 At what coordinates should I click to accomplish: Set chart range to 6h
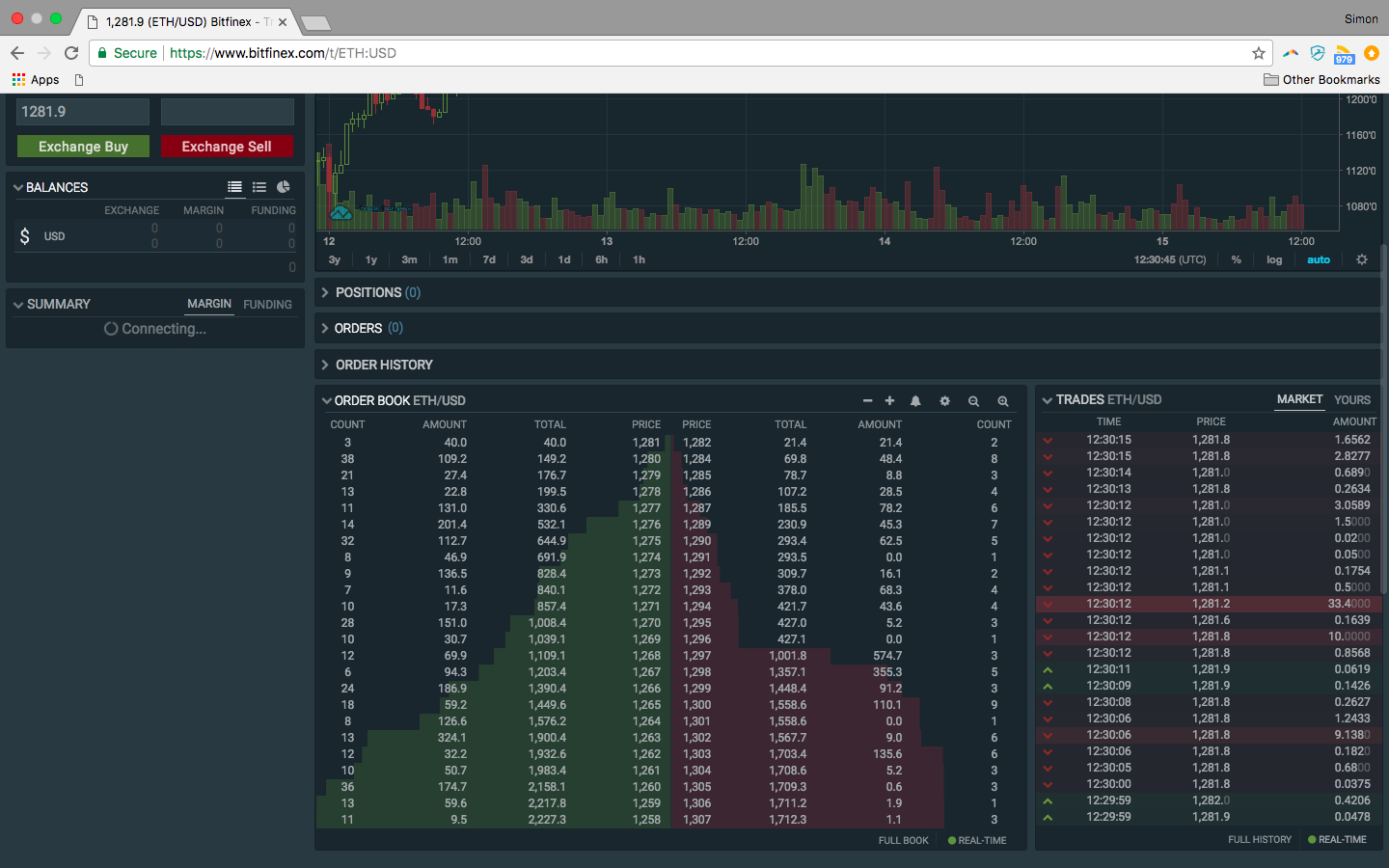[602, 260]
